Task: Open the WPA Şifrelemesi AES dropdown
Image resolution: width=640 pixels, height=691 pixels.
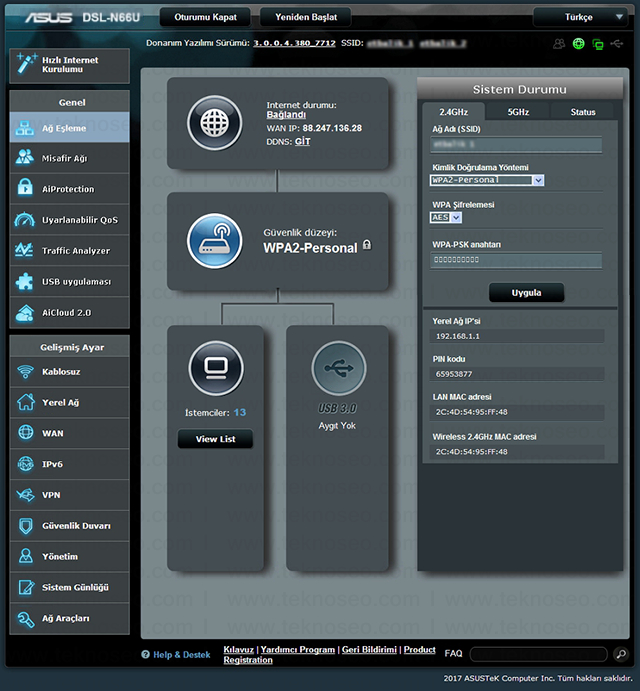Action: point(446,217)
